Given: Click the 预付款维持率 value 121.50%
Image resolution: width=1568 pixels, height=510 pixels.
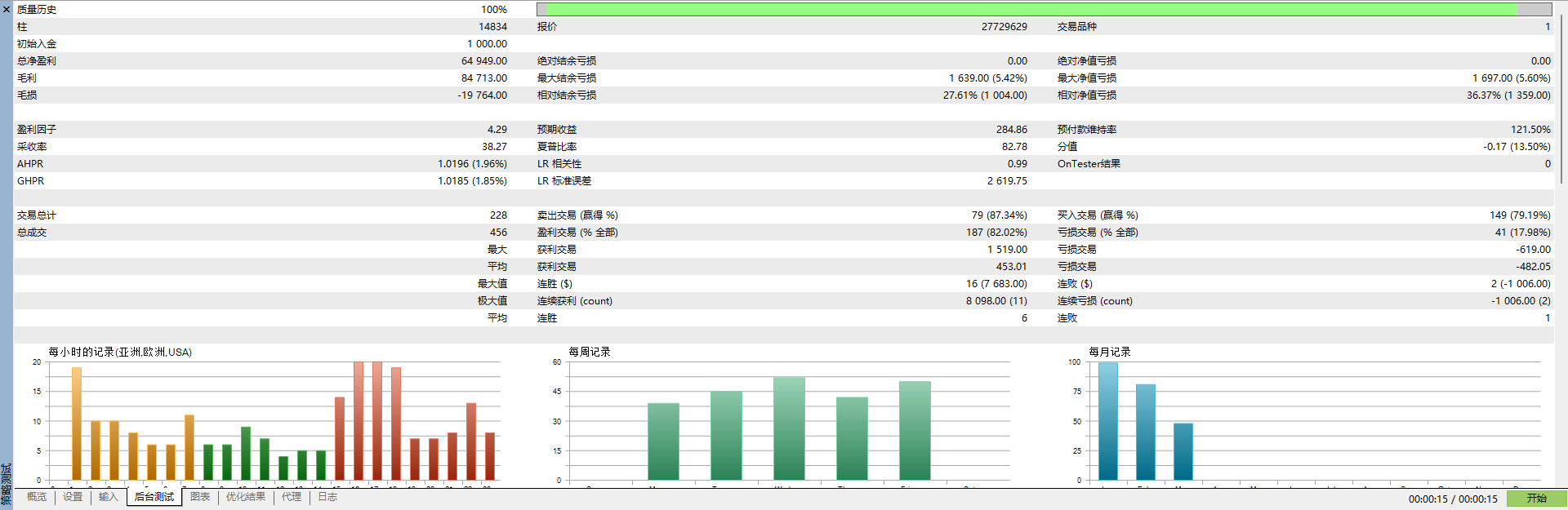Looking at the screenshot, I should pyautogui.click(x=1530, y=130).
